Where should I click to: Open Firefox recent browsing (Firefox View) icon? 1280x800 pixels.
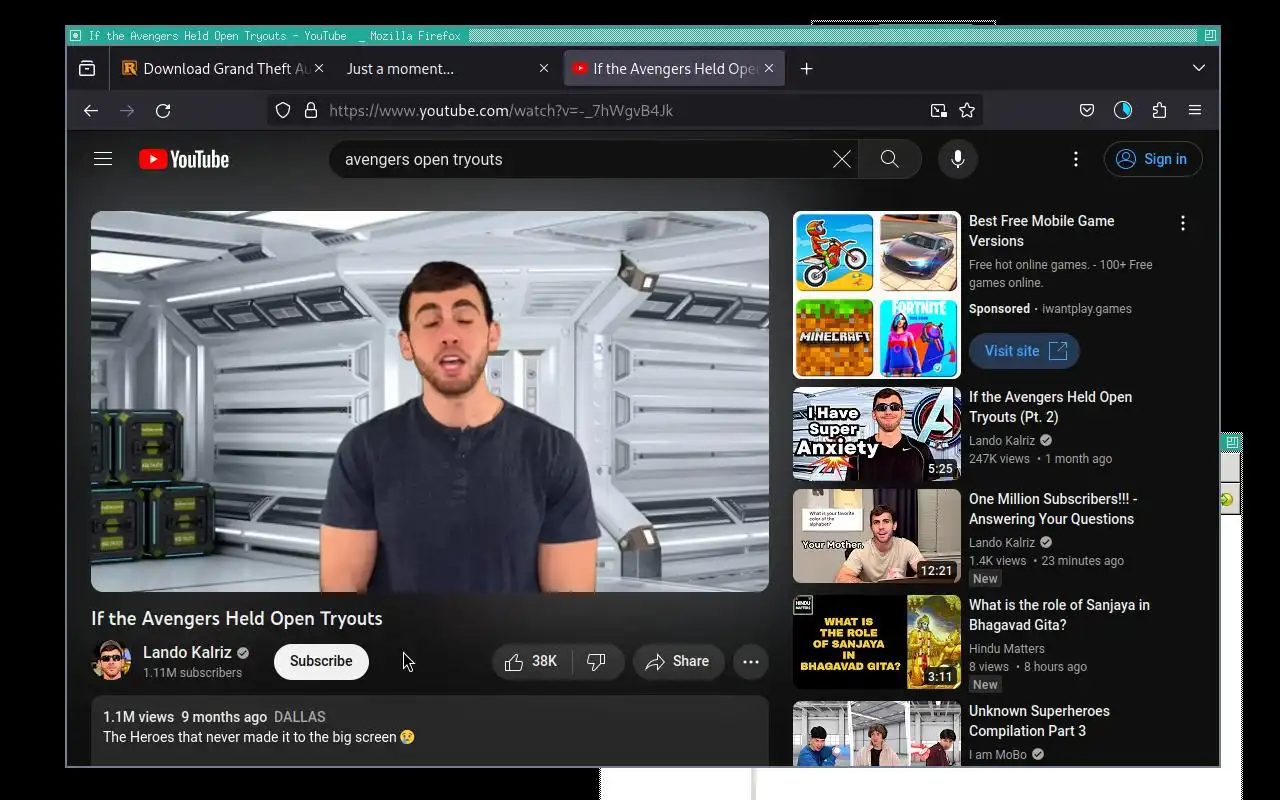click(87, 68)
